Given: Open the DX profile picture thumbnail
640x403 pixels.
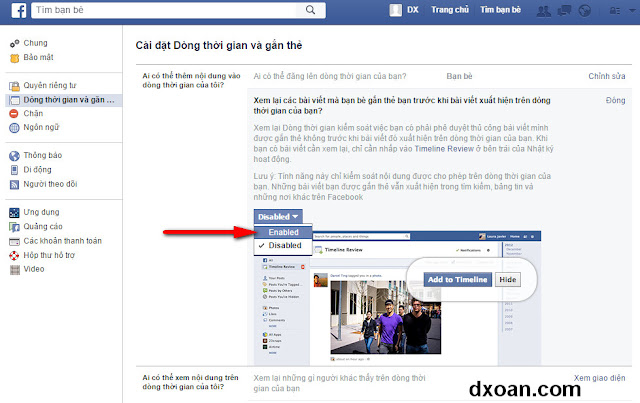Looking at the screenshot, I should pyautogui.click(x=395, y=10).
